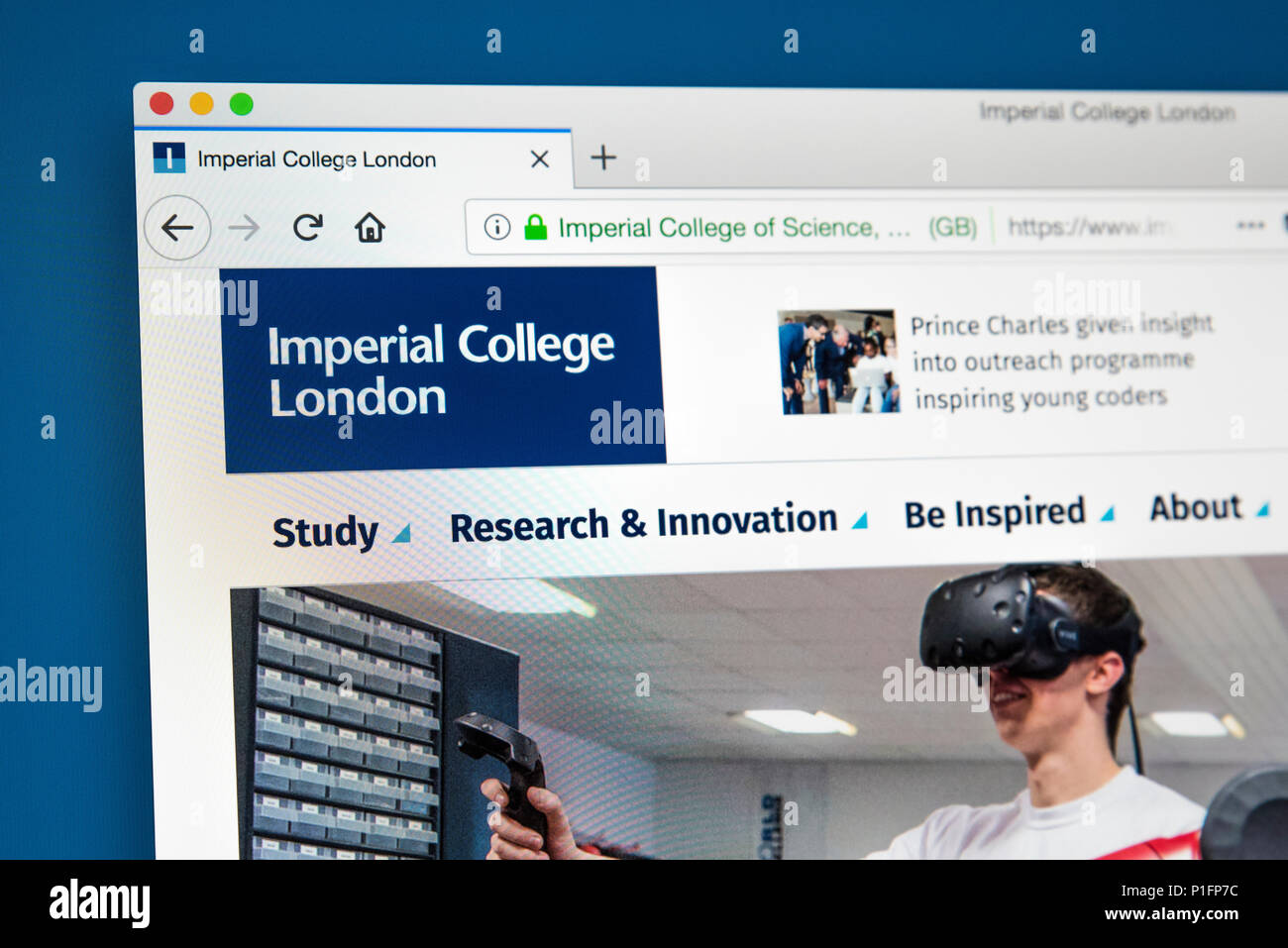Image resolution: width=1288 pixels, height=948 pixels.
Task: Open the Prince Charles outreach programme headline
Action: (x=1061, y=362)
